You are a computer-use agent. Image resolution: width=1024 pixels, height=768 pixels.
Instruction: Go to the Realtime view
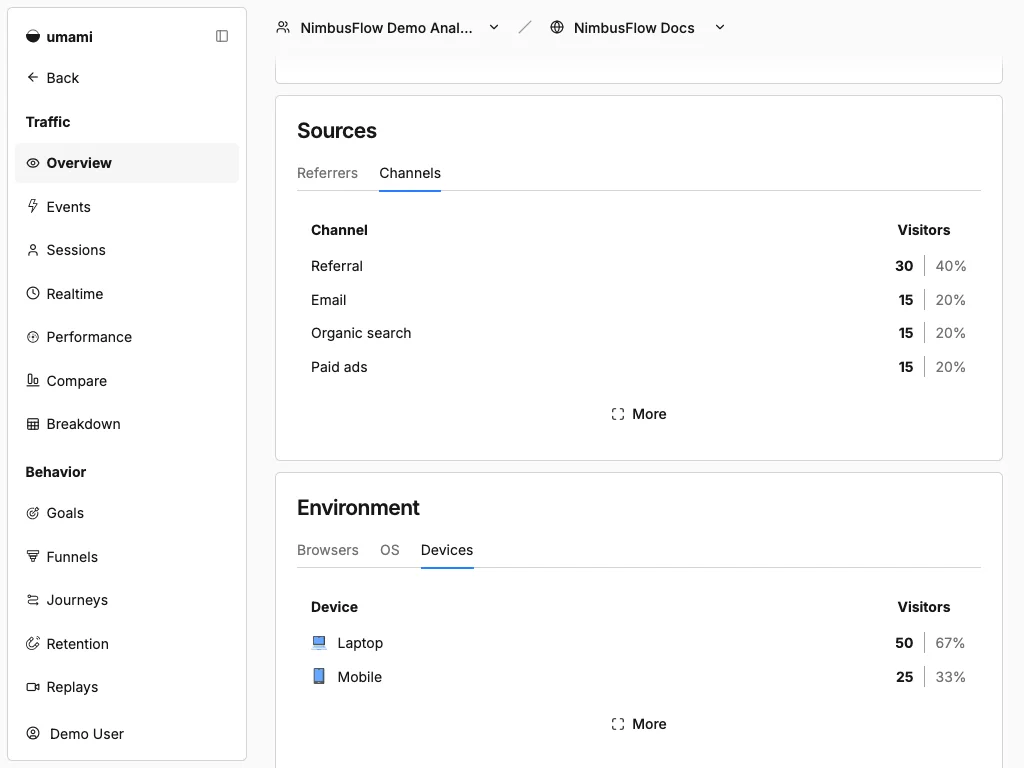click(127, 293)
